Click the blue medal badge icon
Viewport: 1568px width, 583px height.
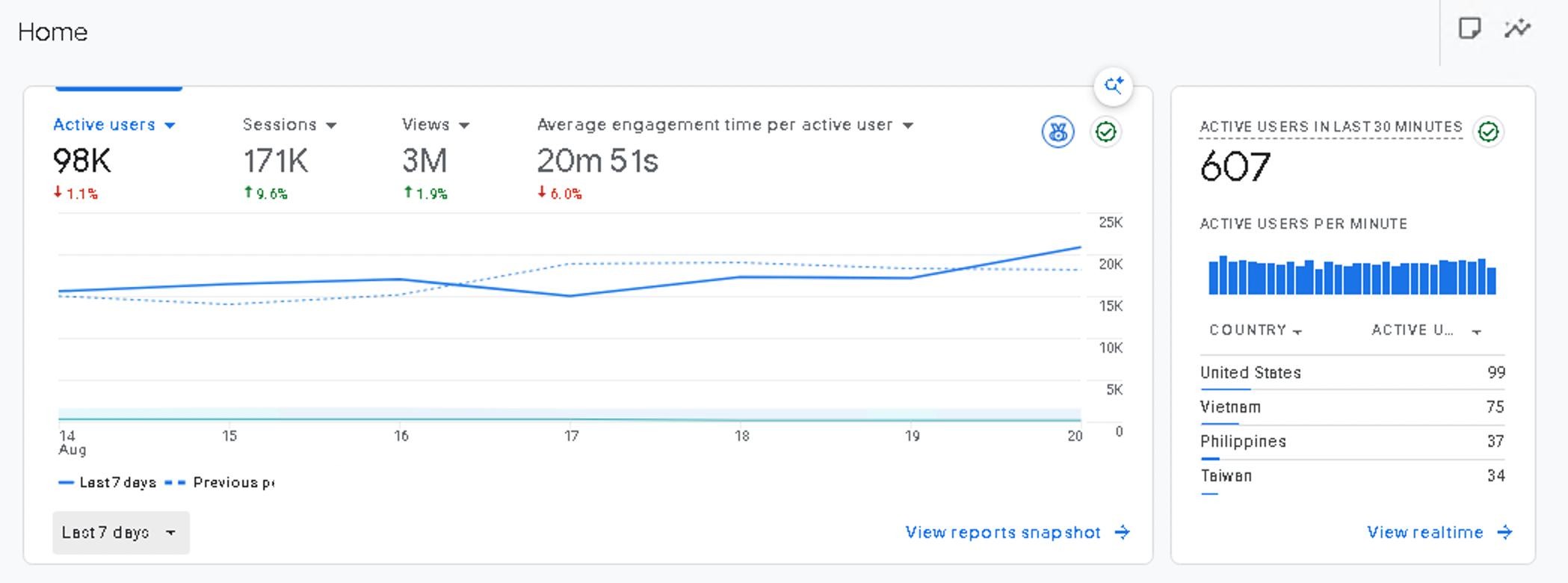click(1058, 132)
